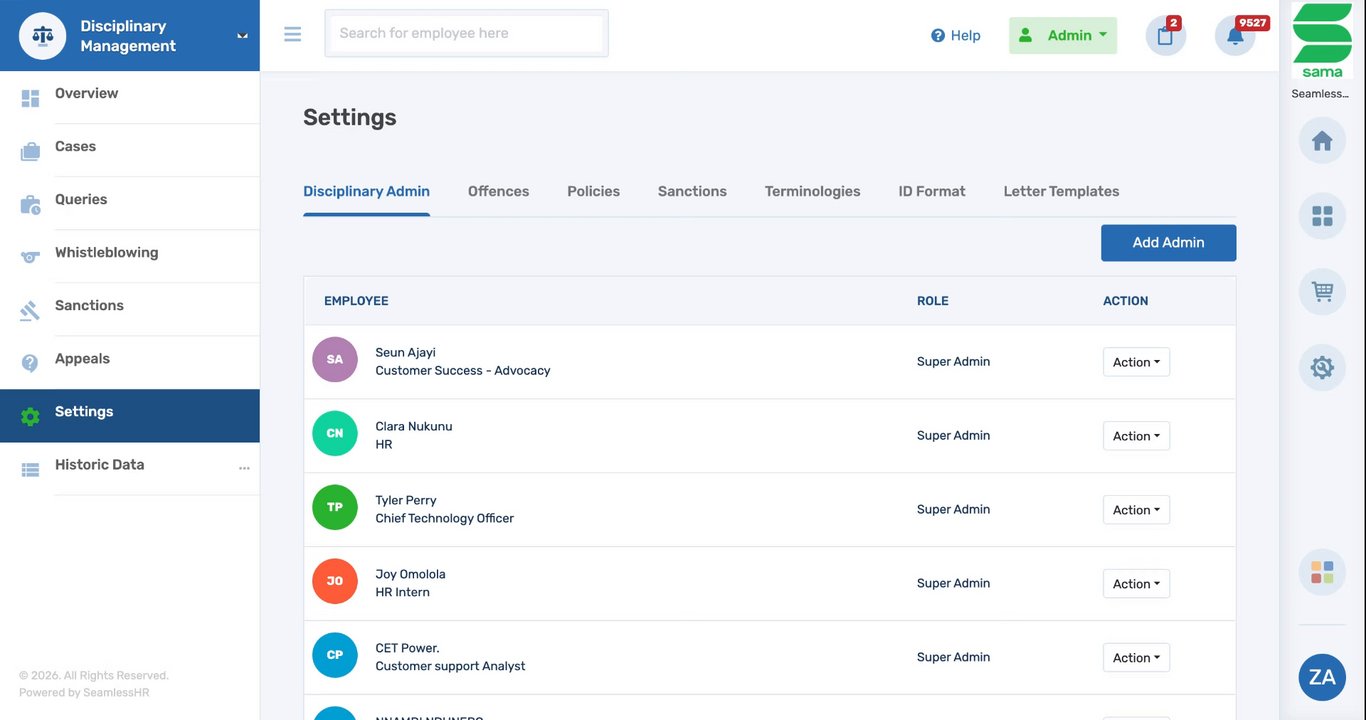1366x720 pixels.
Task: Open Action dropdown for Tyler Perry
Action: tap(1136, 510)
